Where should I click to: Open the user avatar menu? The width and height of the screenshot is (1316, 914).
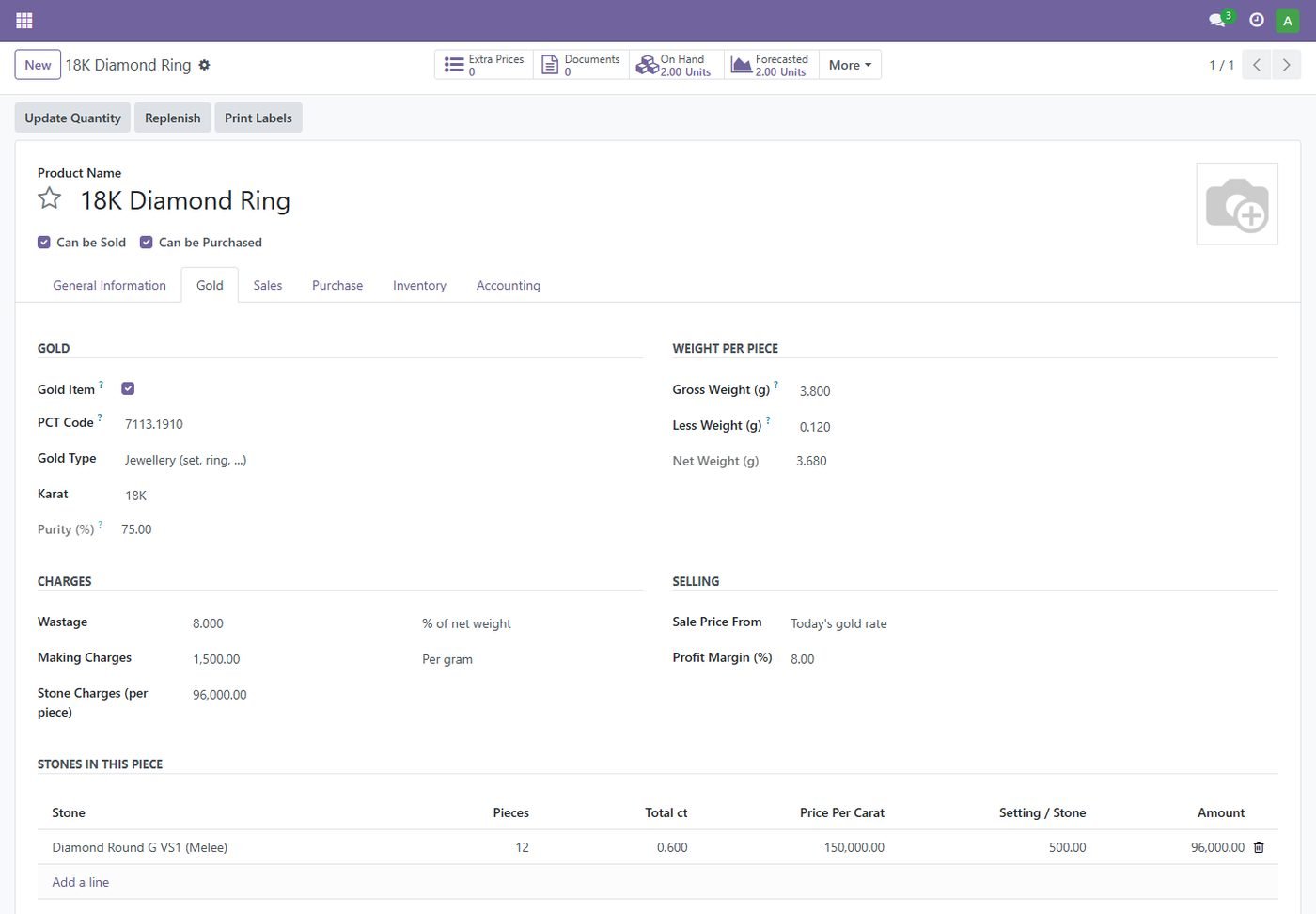pyautogui.click(x=1288, y=20)
